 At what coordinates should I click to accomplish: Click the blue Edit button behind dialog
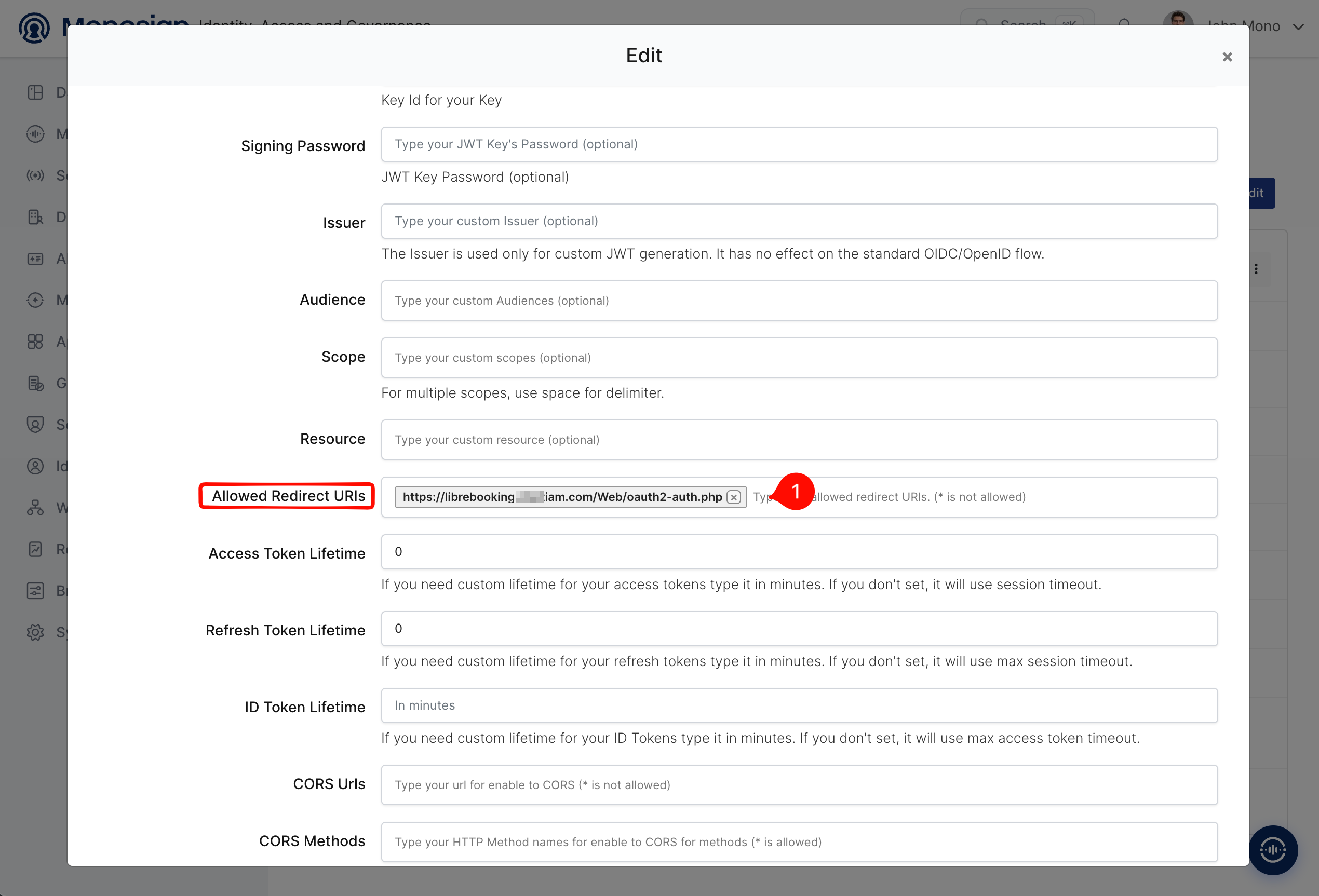click(1262, 194)
